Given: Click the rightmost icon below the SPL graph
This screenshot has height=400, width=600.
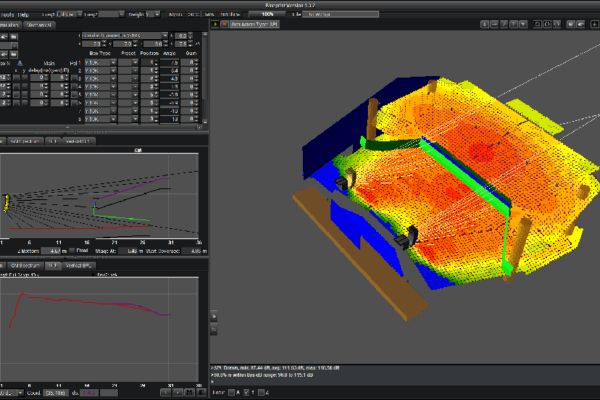Looking at the screenshot, I should point(200,393).
